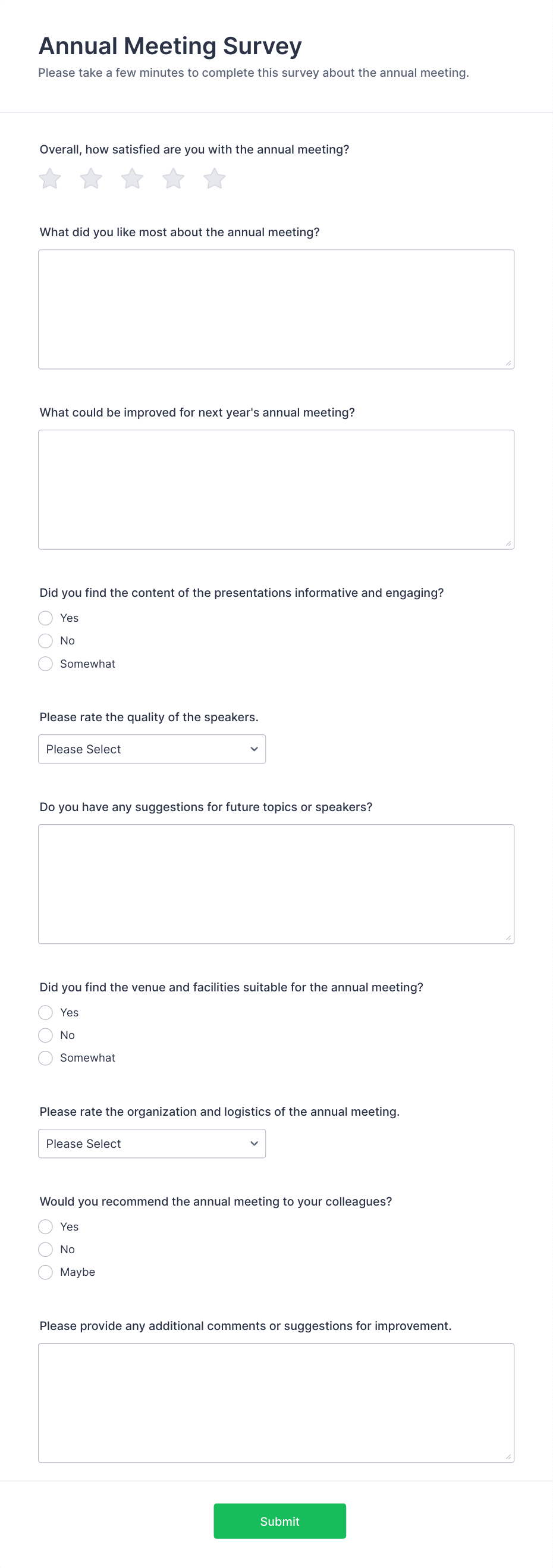Image resolution: width=553 pixels, height=1568 pixels.
Task: Open the organization and logistics dropdown
Action: pyautogui.click(x=152, y=1143)
